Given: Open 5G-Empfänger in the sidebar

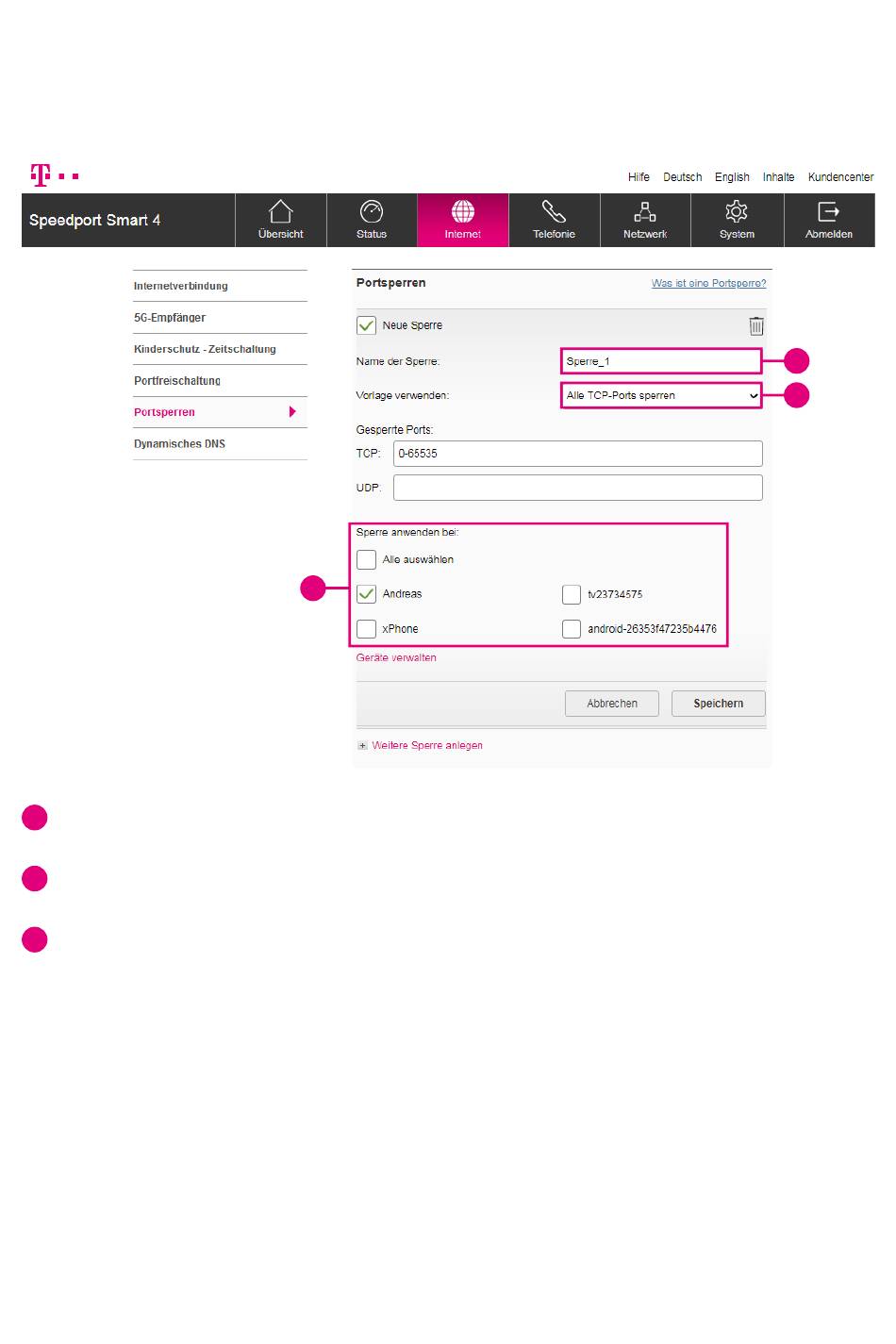Looking at the screenshot, I should 170,318.
